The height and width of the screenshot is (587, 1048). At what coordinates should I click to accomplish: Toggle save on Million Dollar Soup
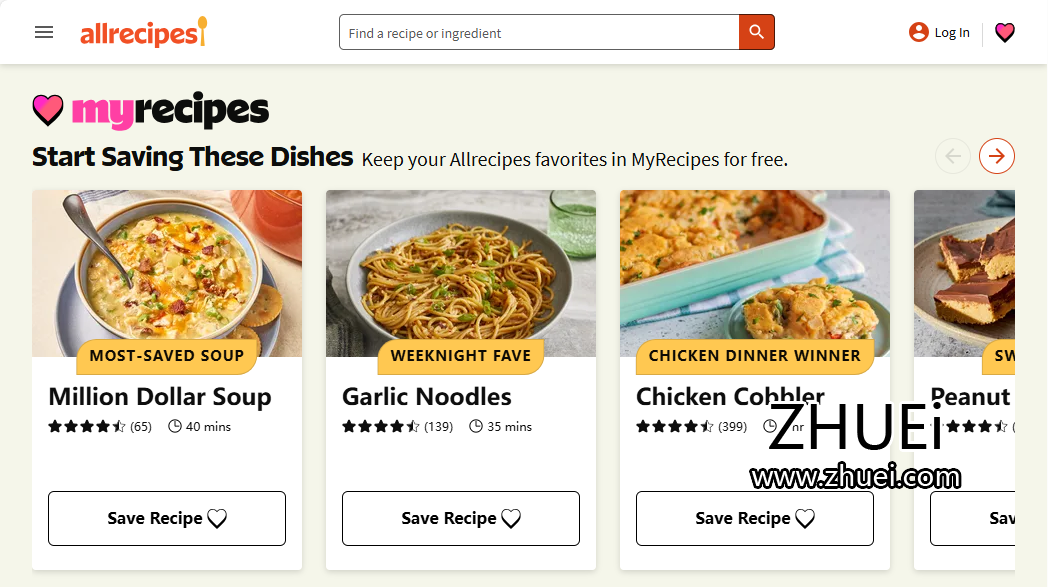(166, 518)
